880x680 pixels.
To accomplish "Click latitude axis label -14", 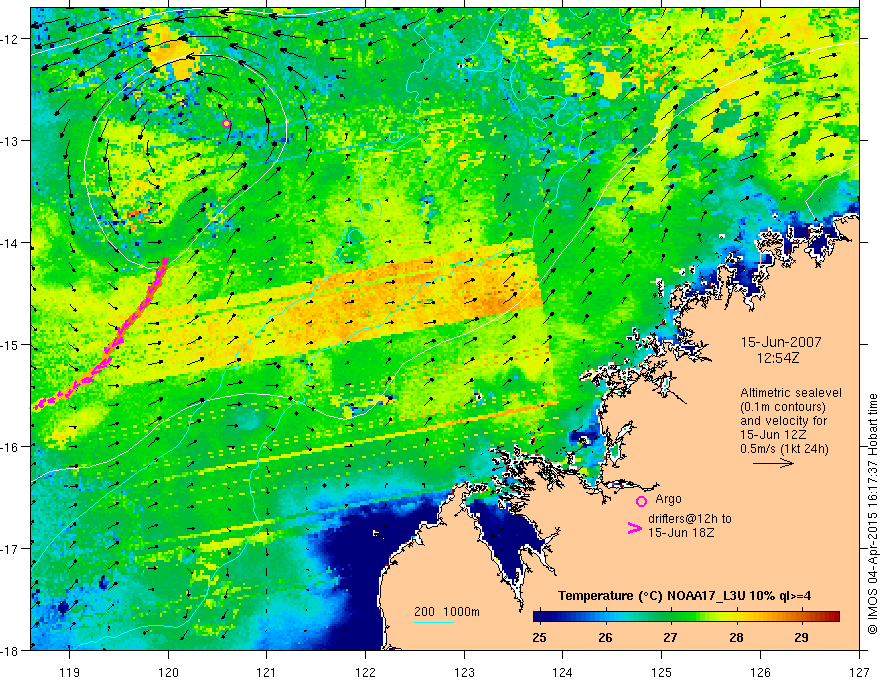I will coord(11,243).
